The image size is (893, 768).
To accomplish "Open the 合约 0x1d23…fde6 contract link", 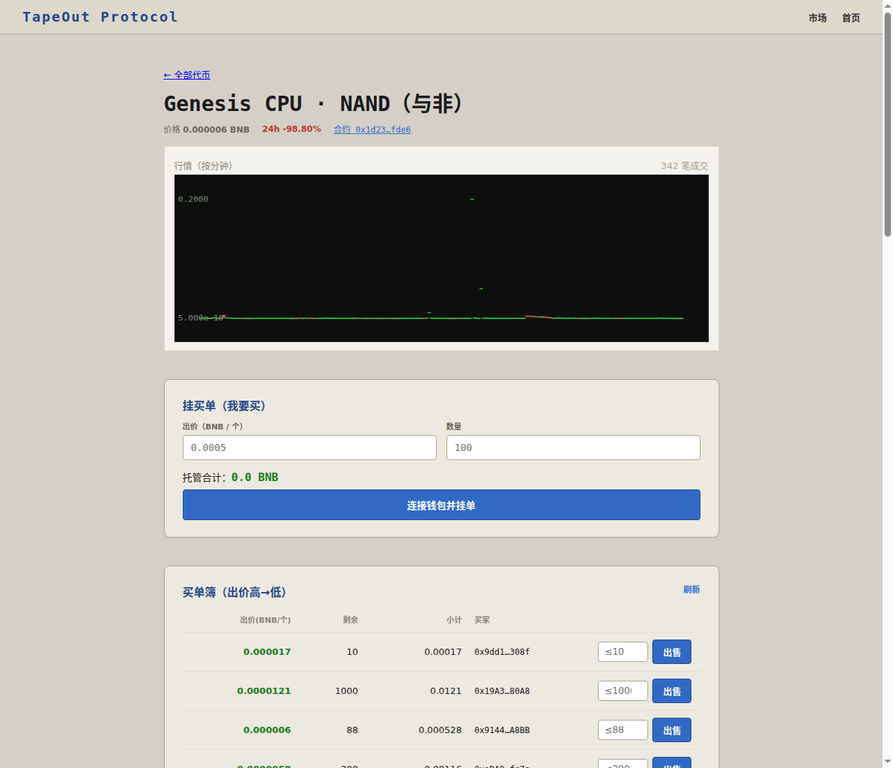I will coord(372,129).
